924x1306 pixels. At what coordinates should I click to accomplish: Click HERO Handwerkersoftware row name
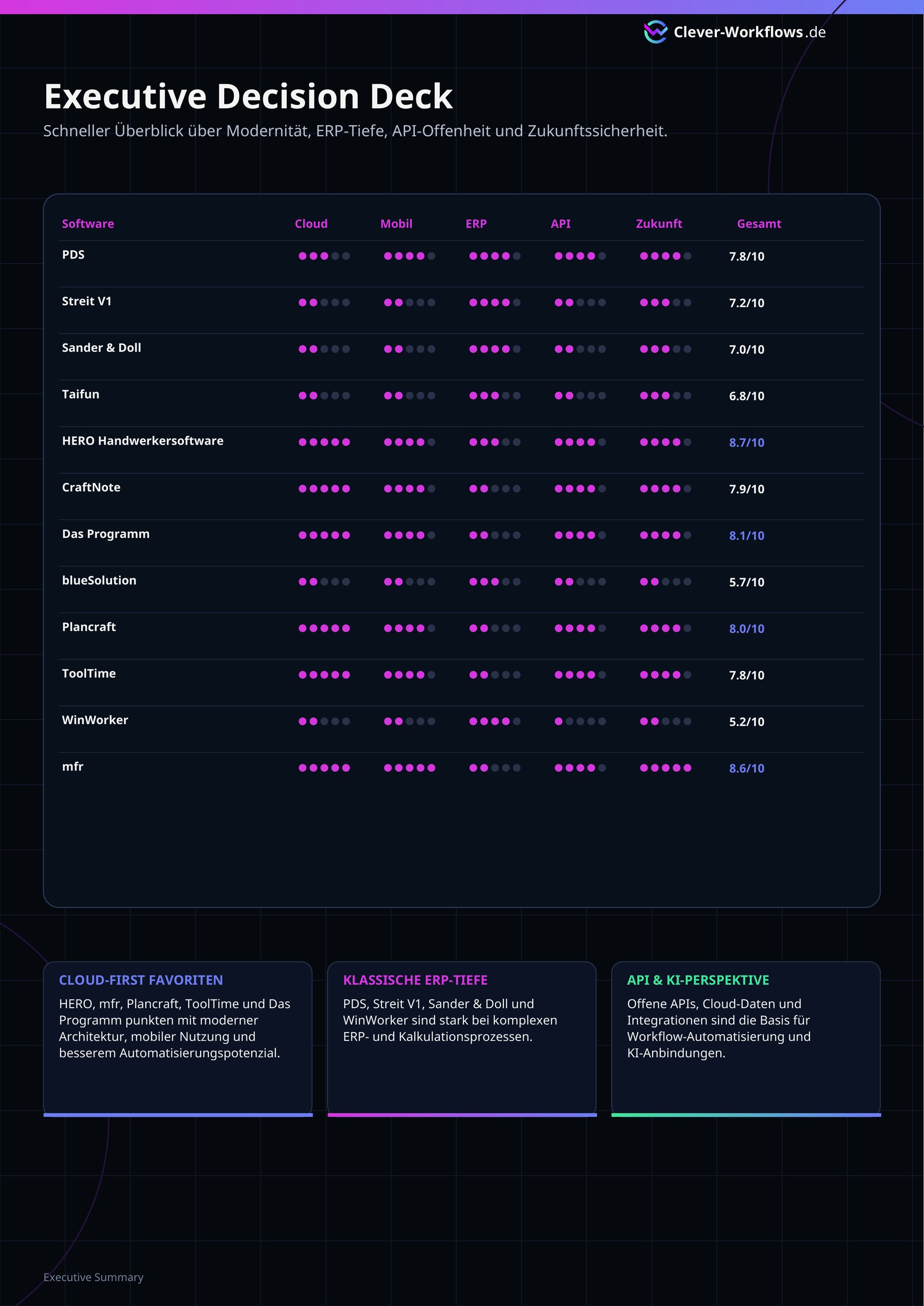pos(143,441)
